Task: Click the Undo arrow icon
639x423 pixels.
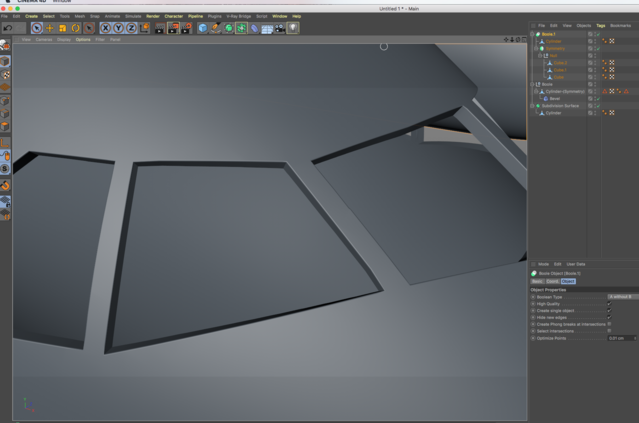Action: [x=8, y=28]
